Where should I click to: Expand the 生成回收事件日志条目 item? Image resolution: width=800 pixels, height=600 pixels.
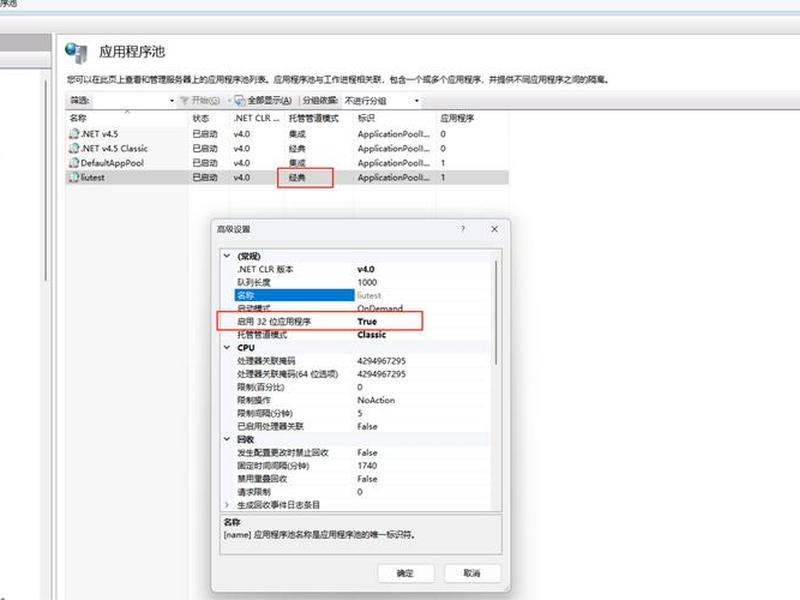click(227, 505)
